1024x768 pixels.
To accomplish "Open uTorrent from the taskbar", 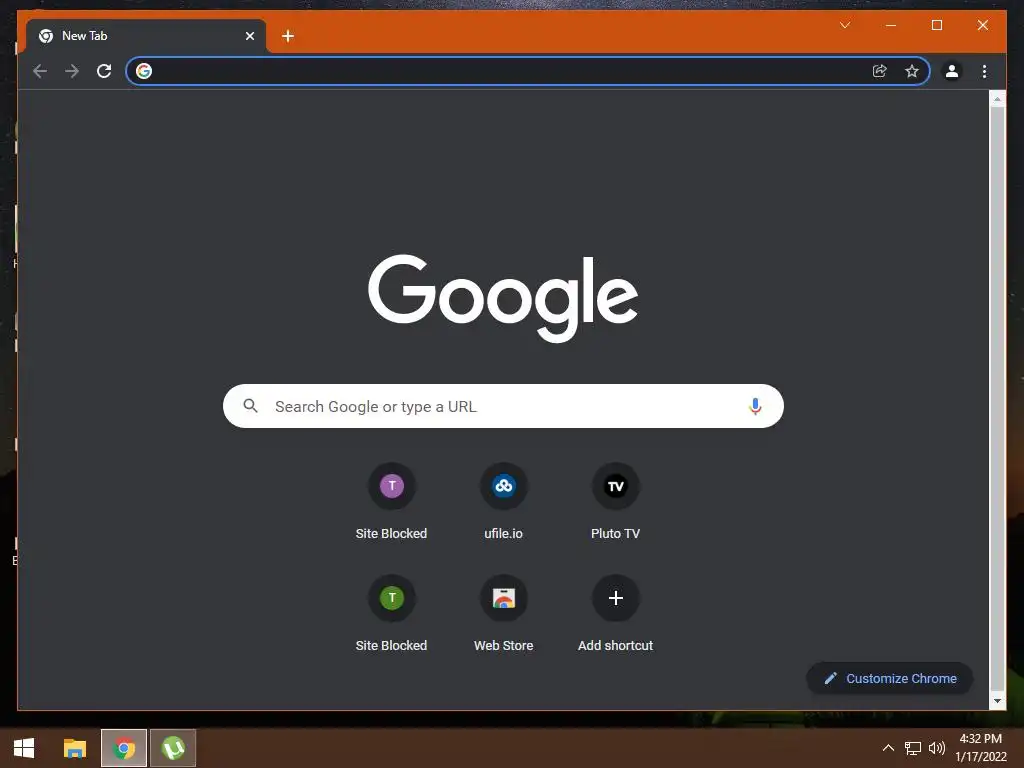I will [173, 748].
